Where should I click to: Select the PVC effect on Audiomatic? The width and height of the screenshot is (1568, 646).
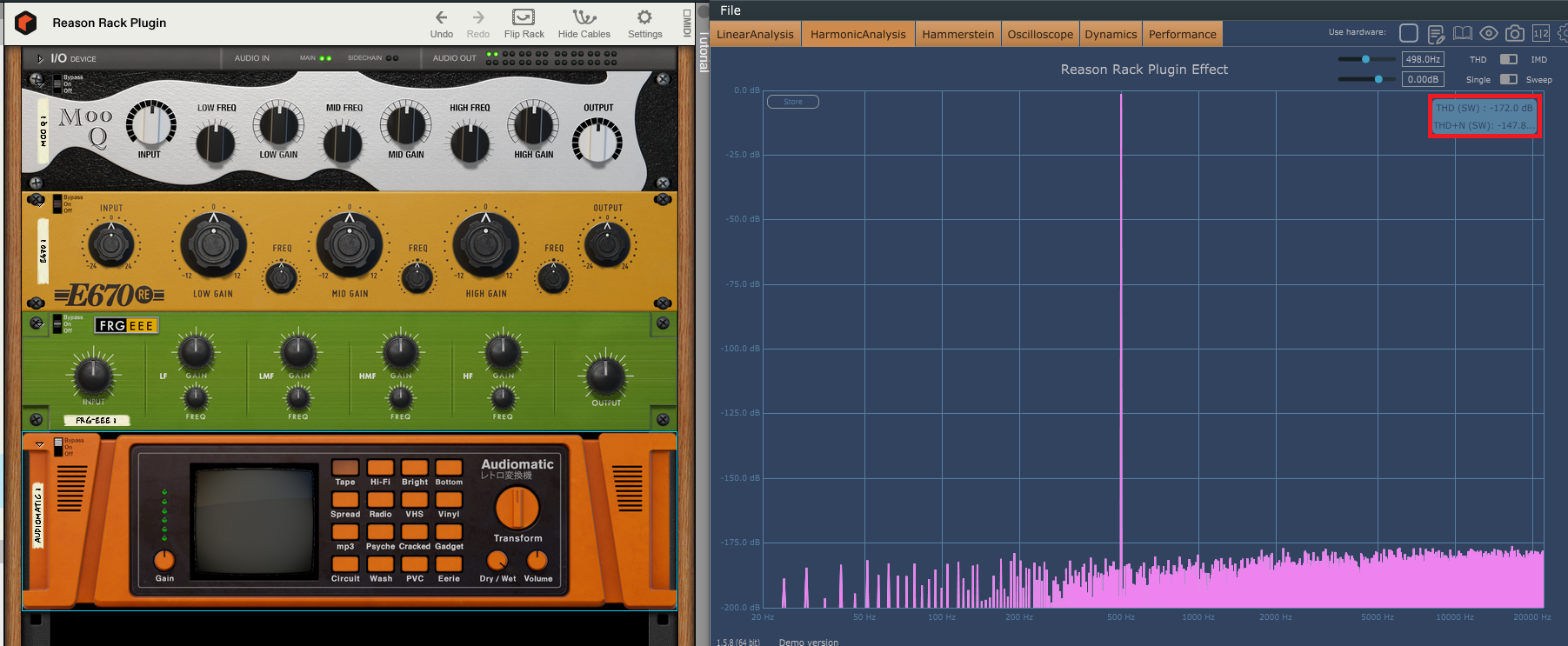(x=415, y=564)
